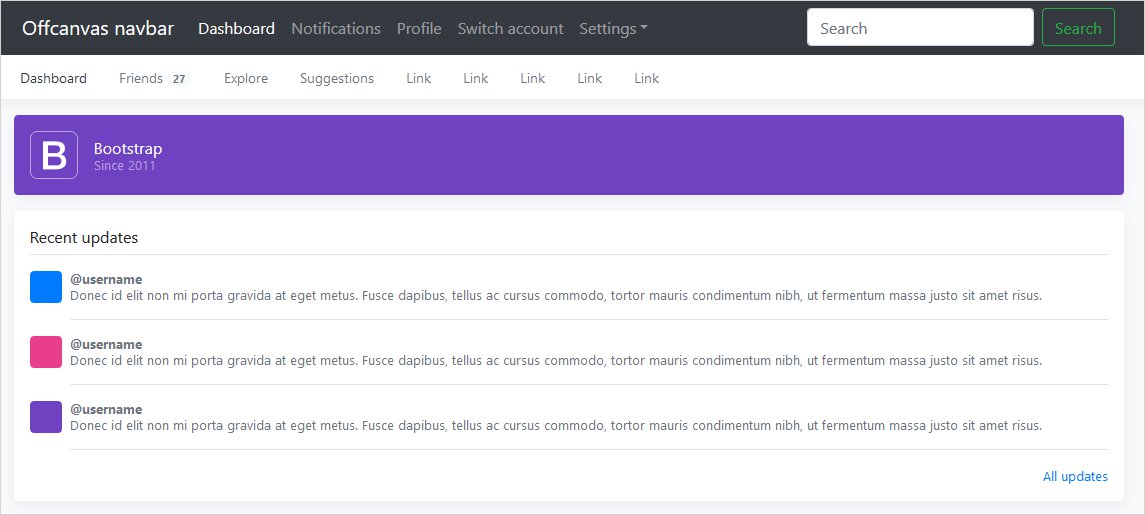Viewport: 1145px width, 515px height.
Task: Click the green Search button
Action: click(x=1078, y=28)
